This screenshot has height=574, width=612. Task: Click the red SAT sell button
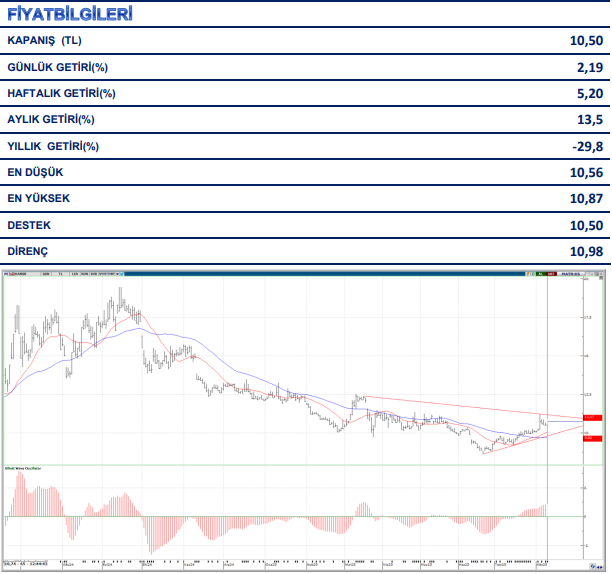[550, 272]
